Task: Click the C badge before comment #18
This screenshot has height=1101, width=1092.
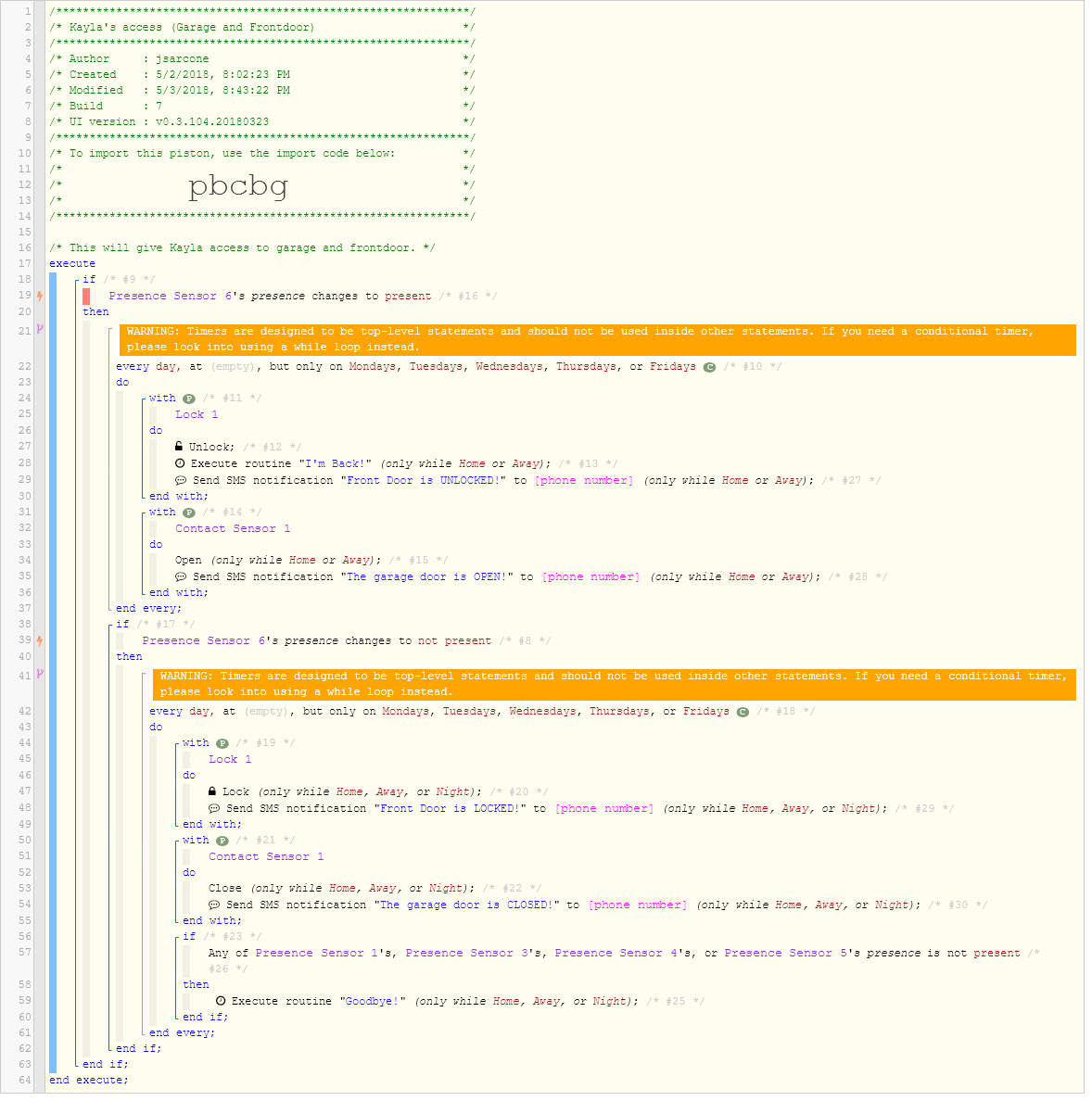Action: (743, 712)
